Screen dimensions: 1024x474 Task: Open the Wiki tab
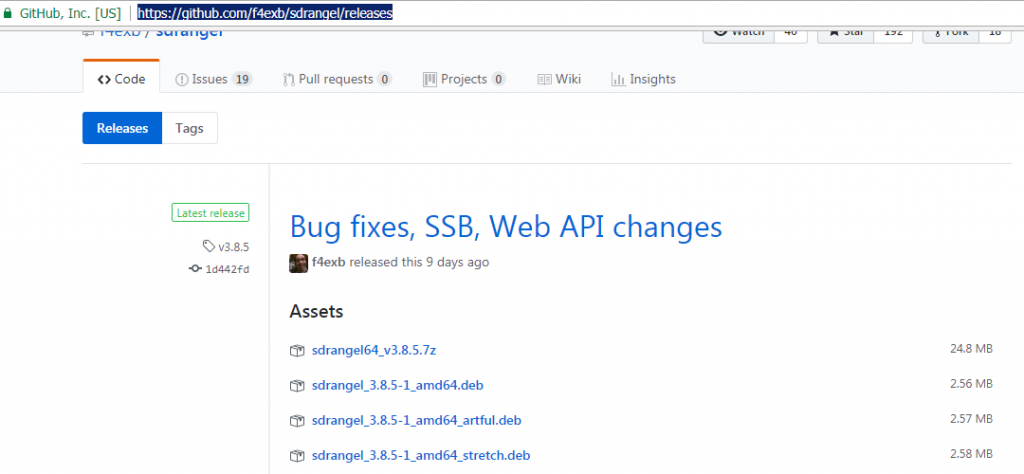click(x=559, y=79)
